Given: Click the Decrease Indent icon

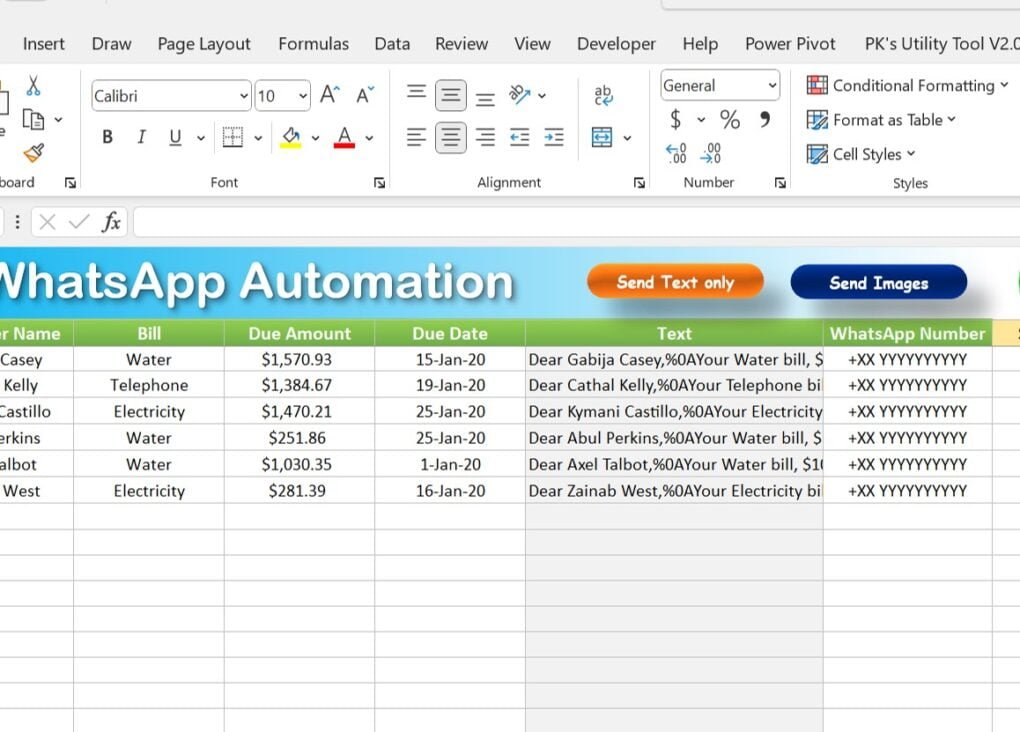Looking at the screenshot, I should pyautogui.click(x=519, y=137).
